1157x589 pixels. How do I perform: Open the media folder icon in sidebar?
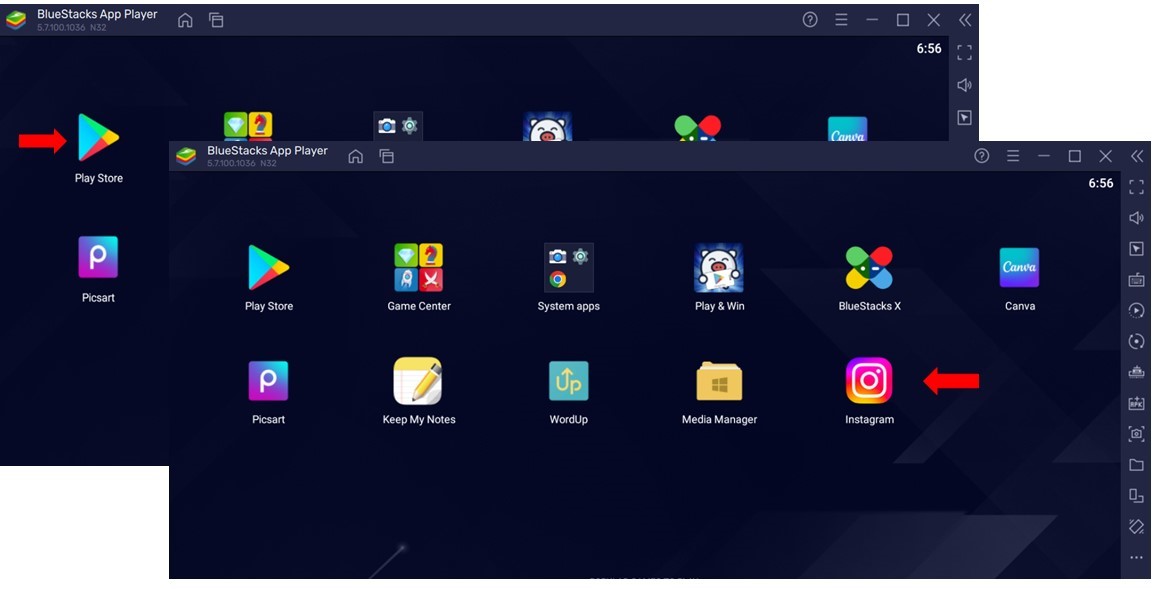coord(1136,465)
